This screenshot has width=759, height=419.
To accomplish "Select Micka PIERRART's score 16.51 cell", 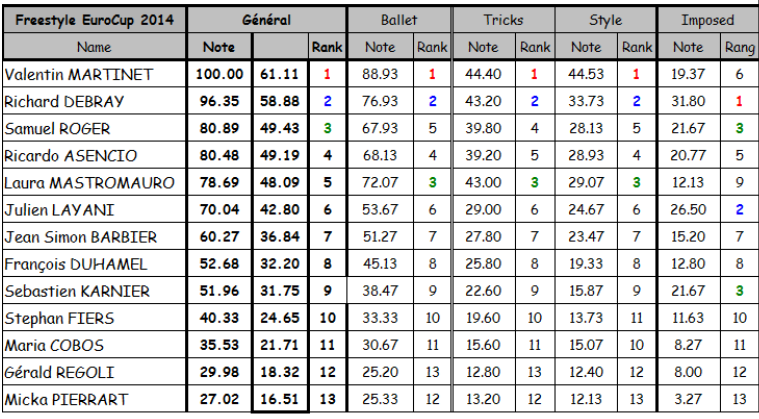I will pos(280,399).
